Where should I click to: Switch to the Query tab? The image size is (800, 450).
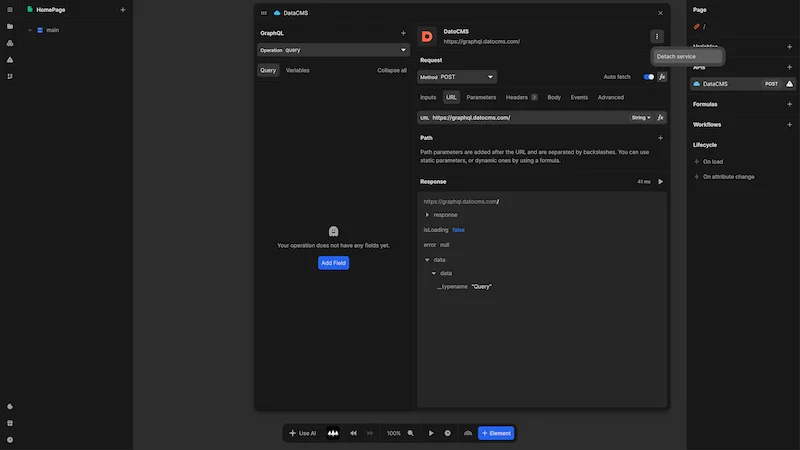268,70
